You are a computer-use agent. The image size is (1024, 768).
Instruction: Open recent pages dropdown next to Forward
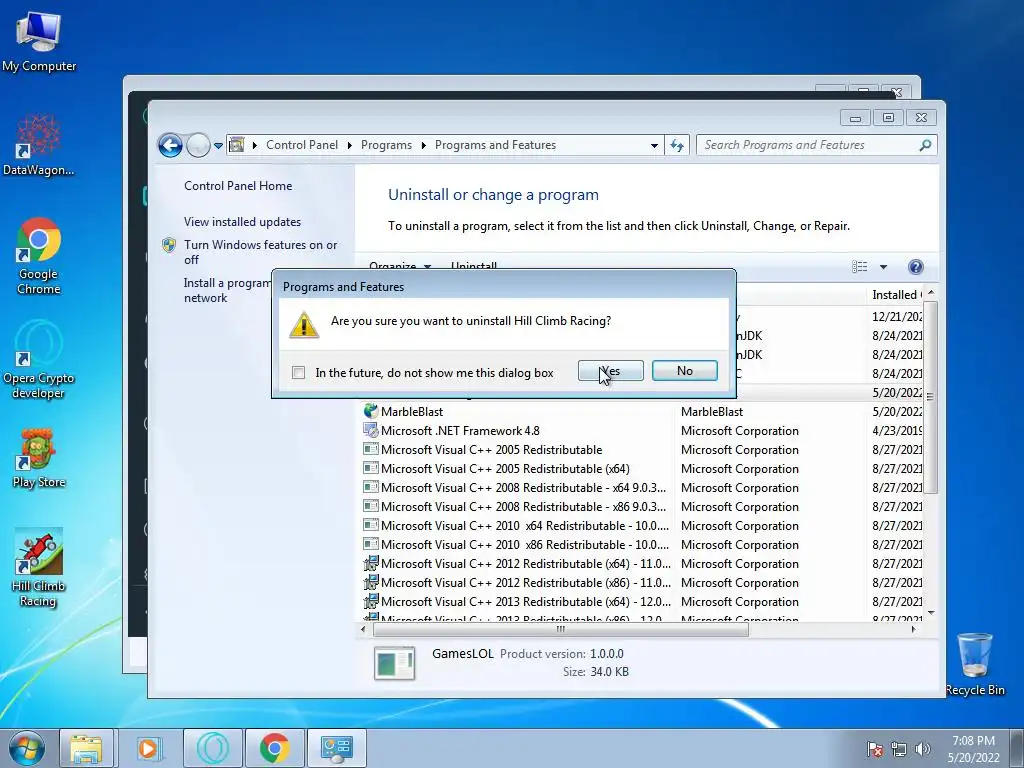click(218, 146)
